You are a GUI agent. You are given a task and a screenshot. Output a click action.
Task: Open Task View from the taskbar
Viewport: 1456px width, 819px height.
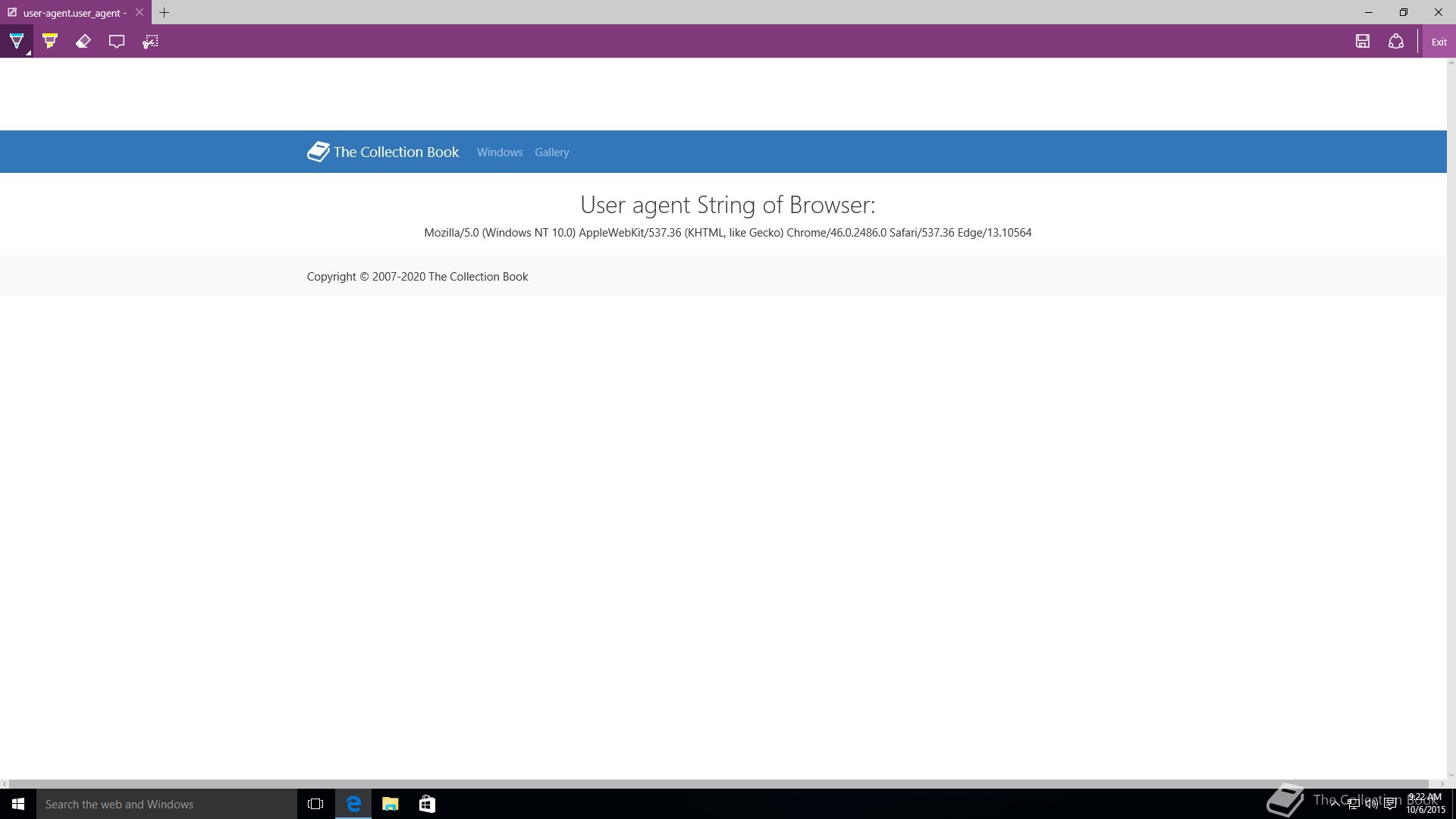[315, 804]
